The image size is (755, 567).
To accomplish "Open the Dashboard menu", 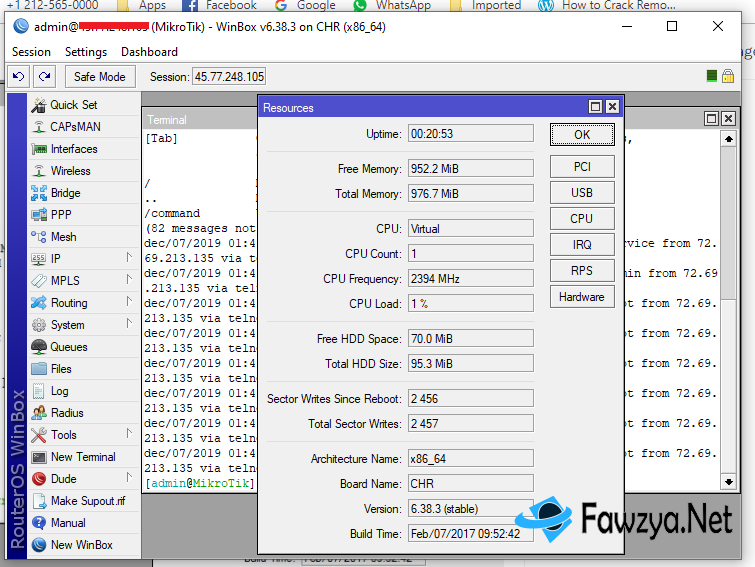I will [149, 51].
